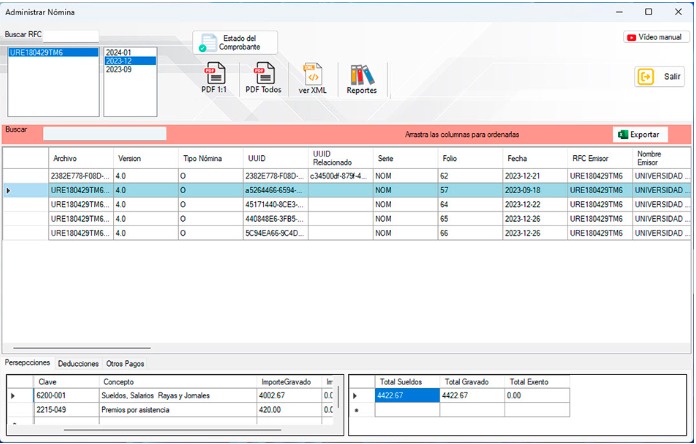Viewport: 696px width, 444px height.
Task: Select period 2023-09 in the list
Action: [x=118, y=69]
